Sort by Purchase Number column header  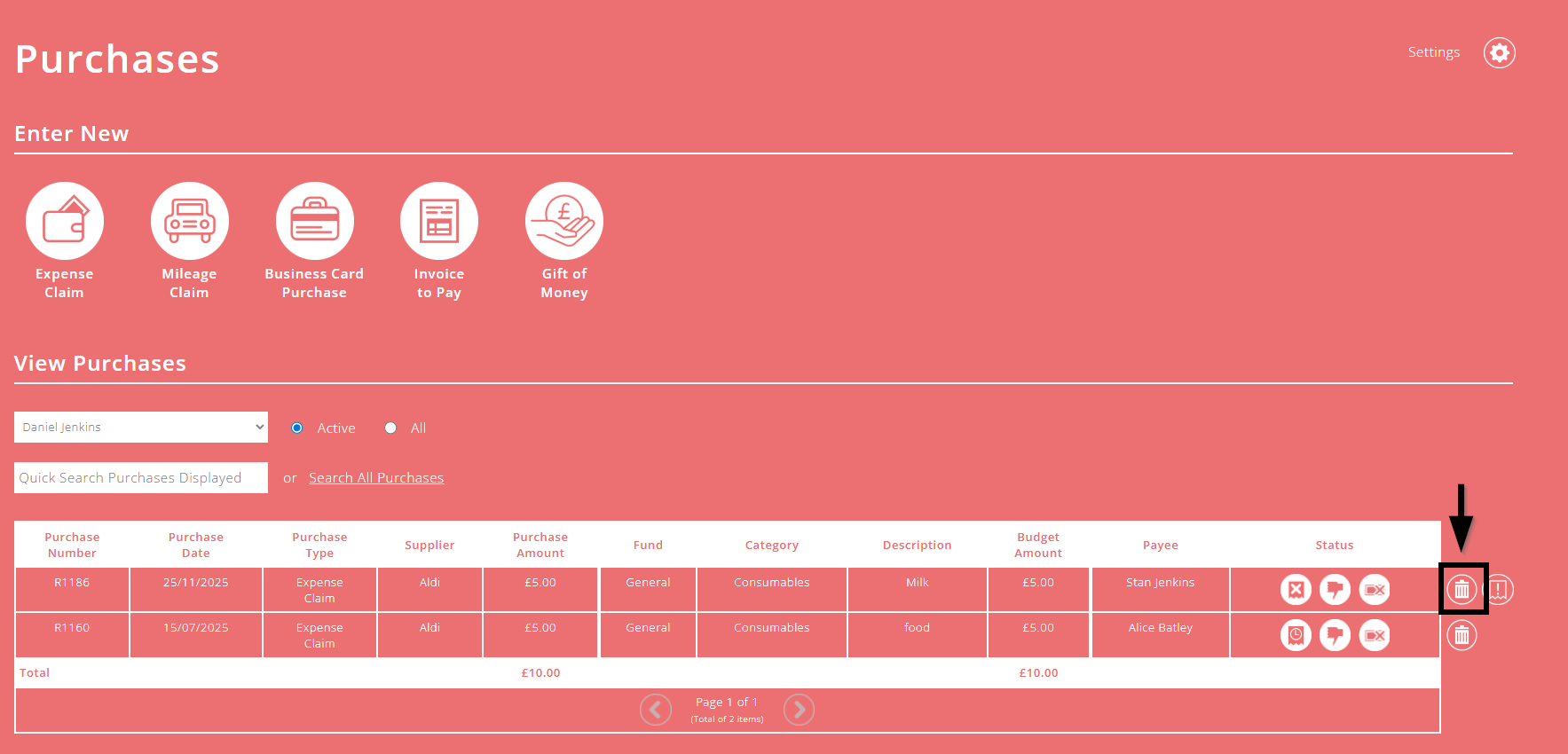point(72,545)
